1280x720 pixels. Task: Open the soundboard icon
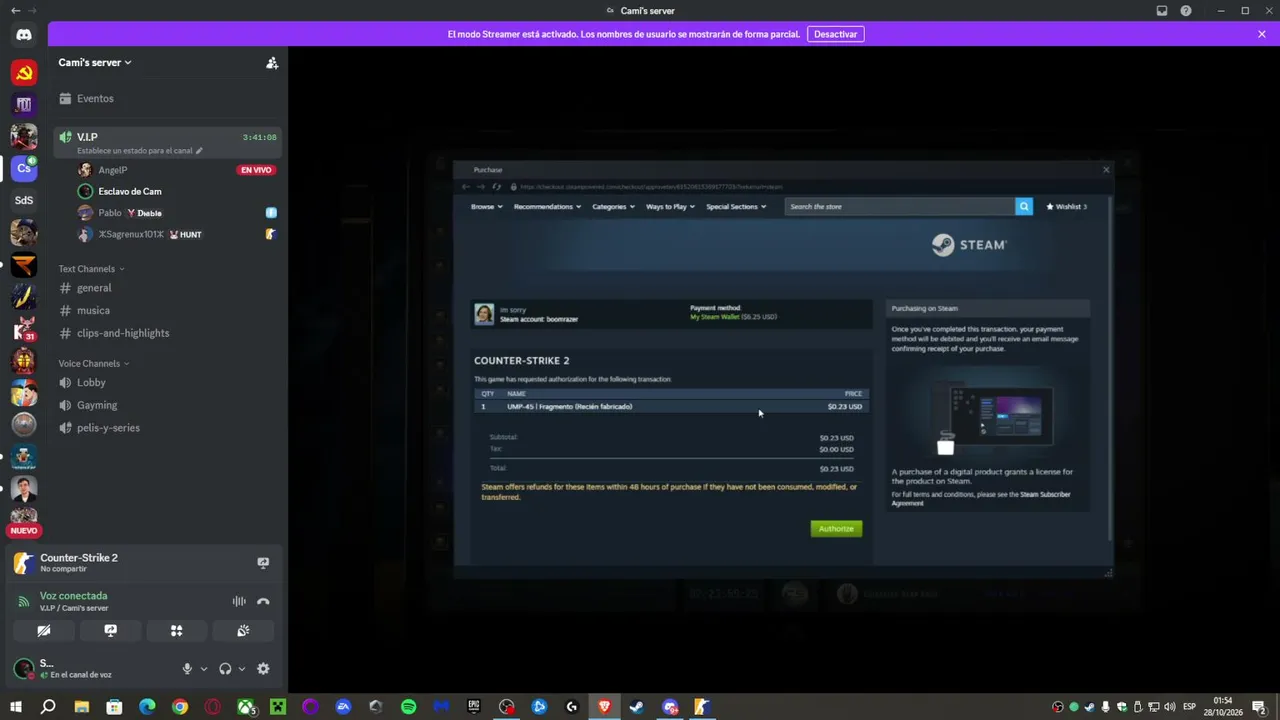point(243,631)
